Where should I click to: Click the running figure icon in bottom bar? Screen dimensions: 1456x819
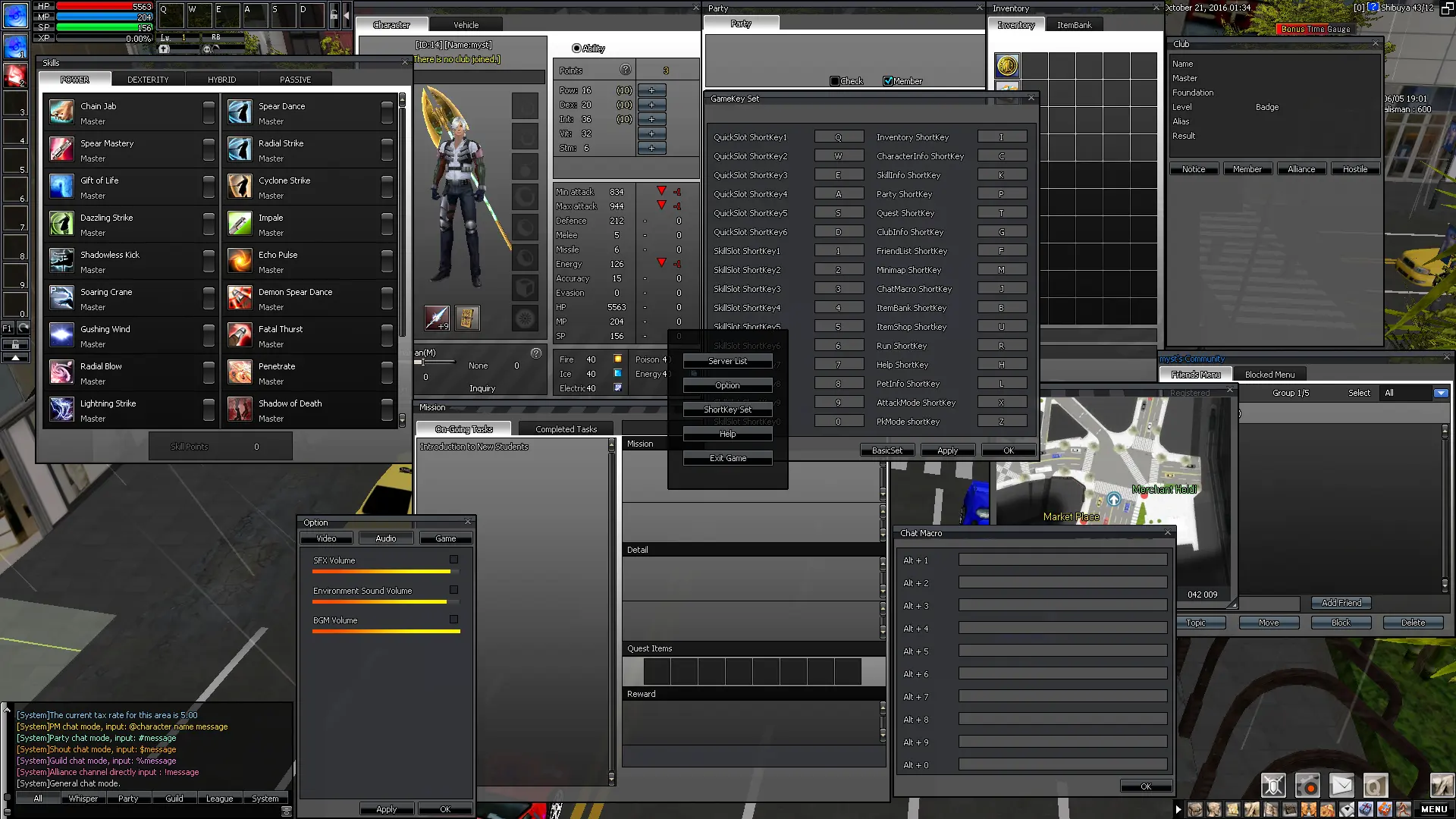coord(1404,809)
